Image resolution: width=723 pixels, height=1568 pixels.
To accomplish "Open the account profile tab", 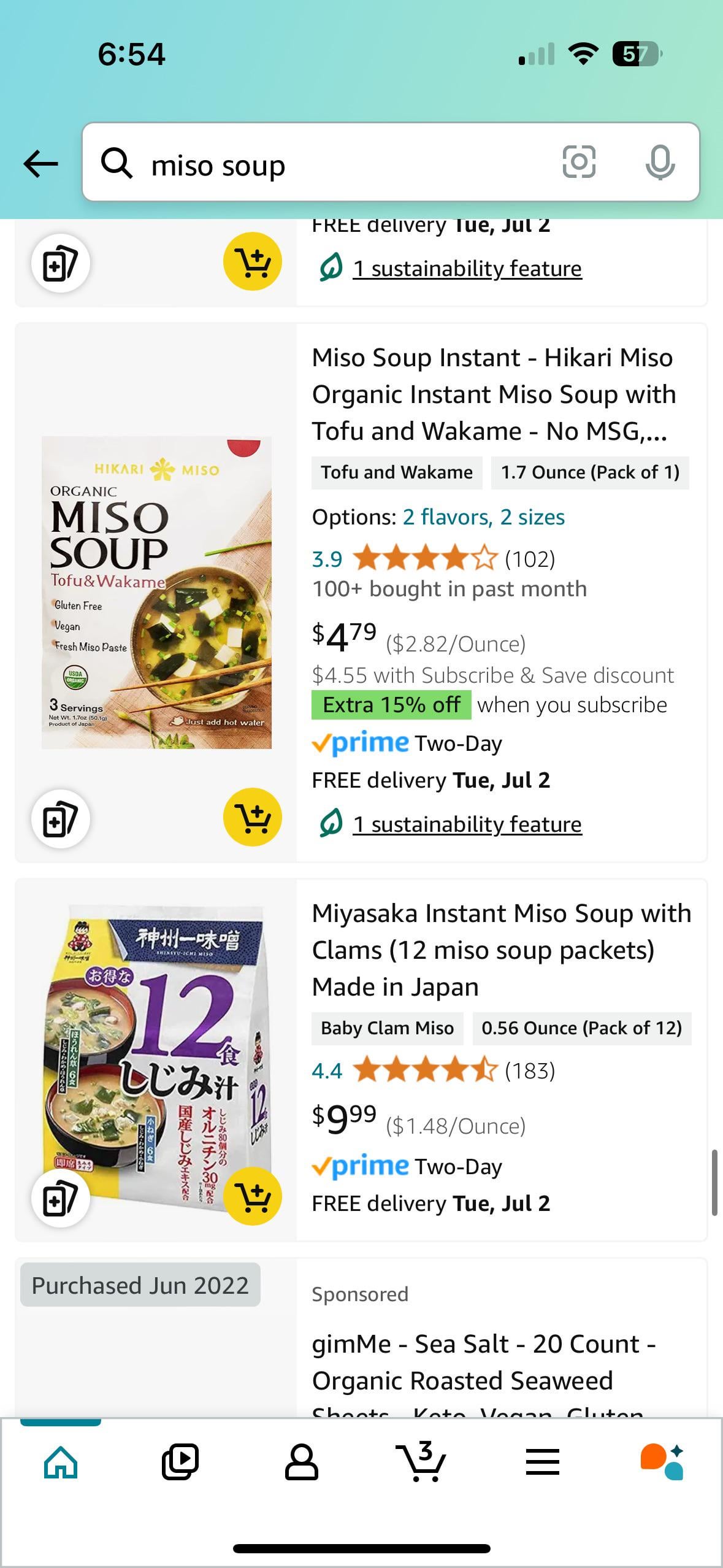I will coord(301,1461).
